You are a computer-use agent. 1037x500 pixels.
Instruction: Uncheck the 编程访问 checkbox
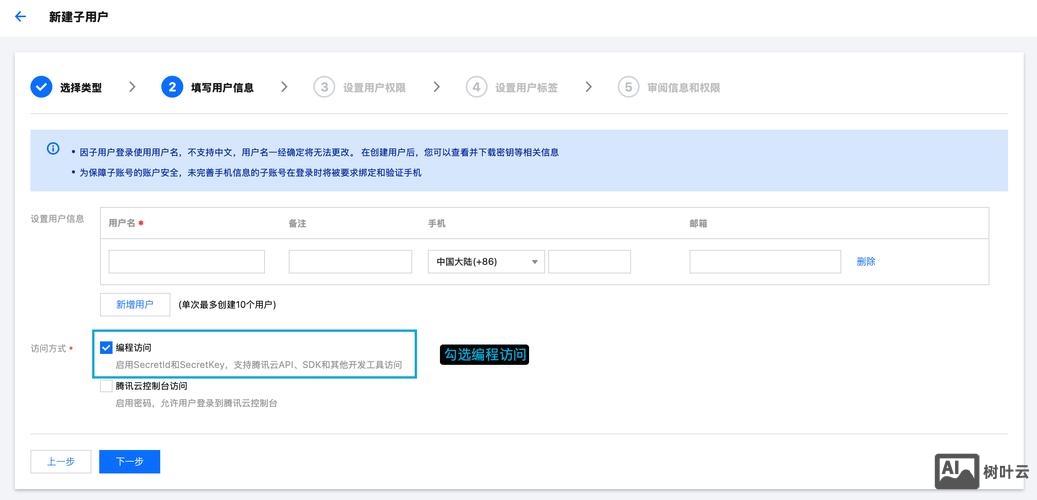pos(106,347)
